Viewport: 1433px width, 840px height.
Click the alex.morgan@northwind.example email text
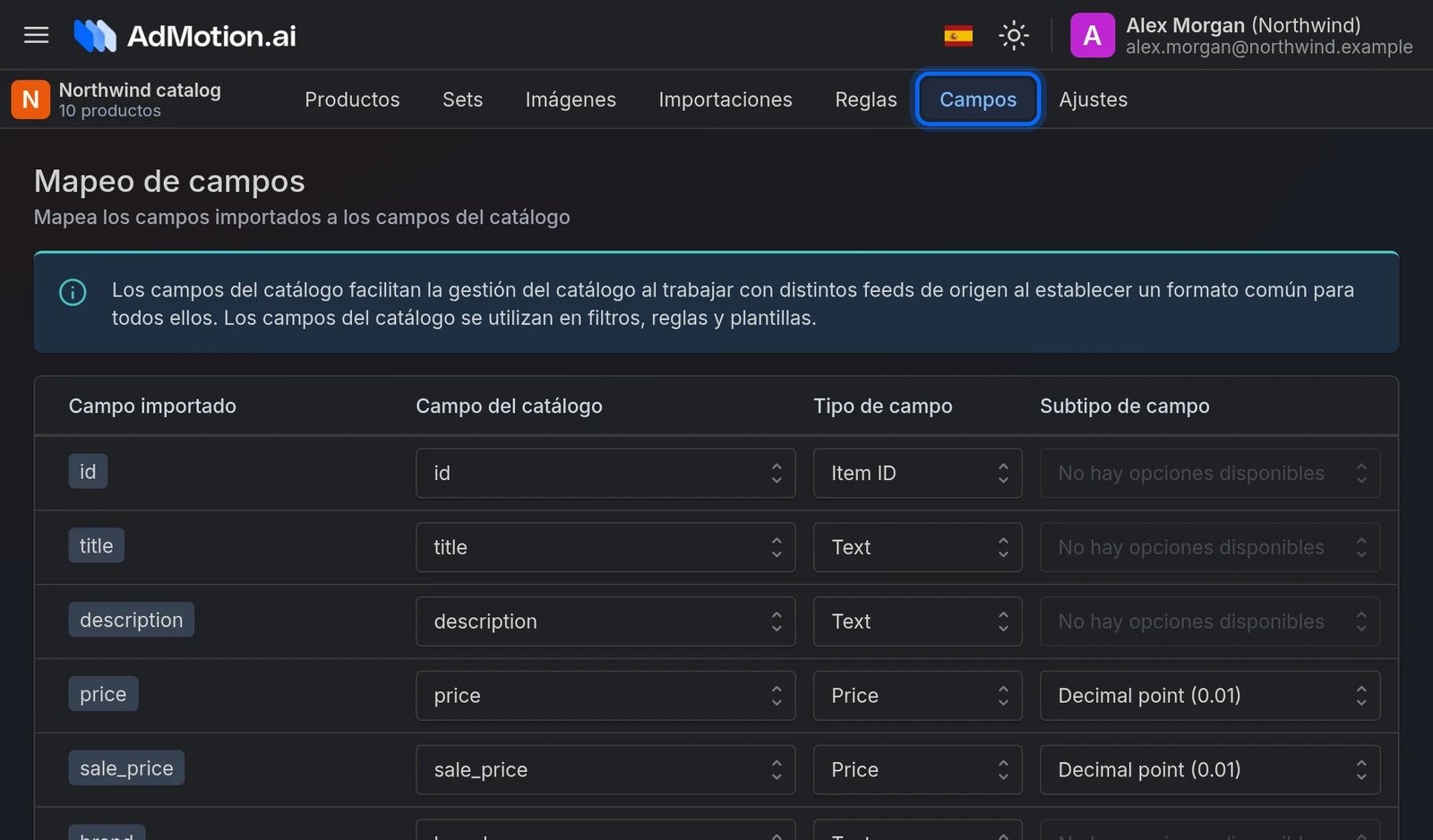point(1269,47)
